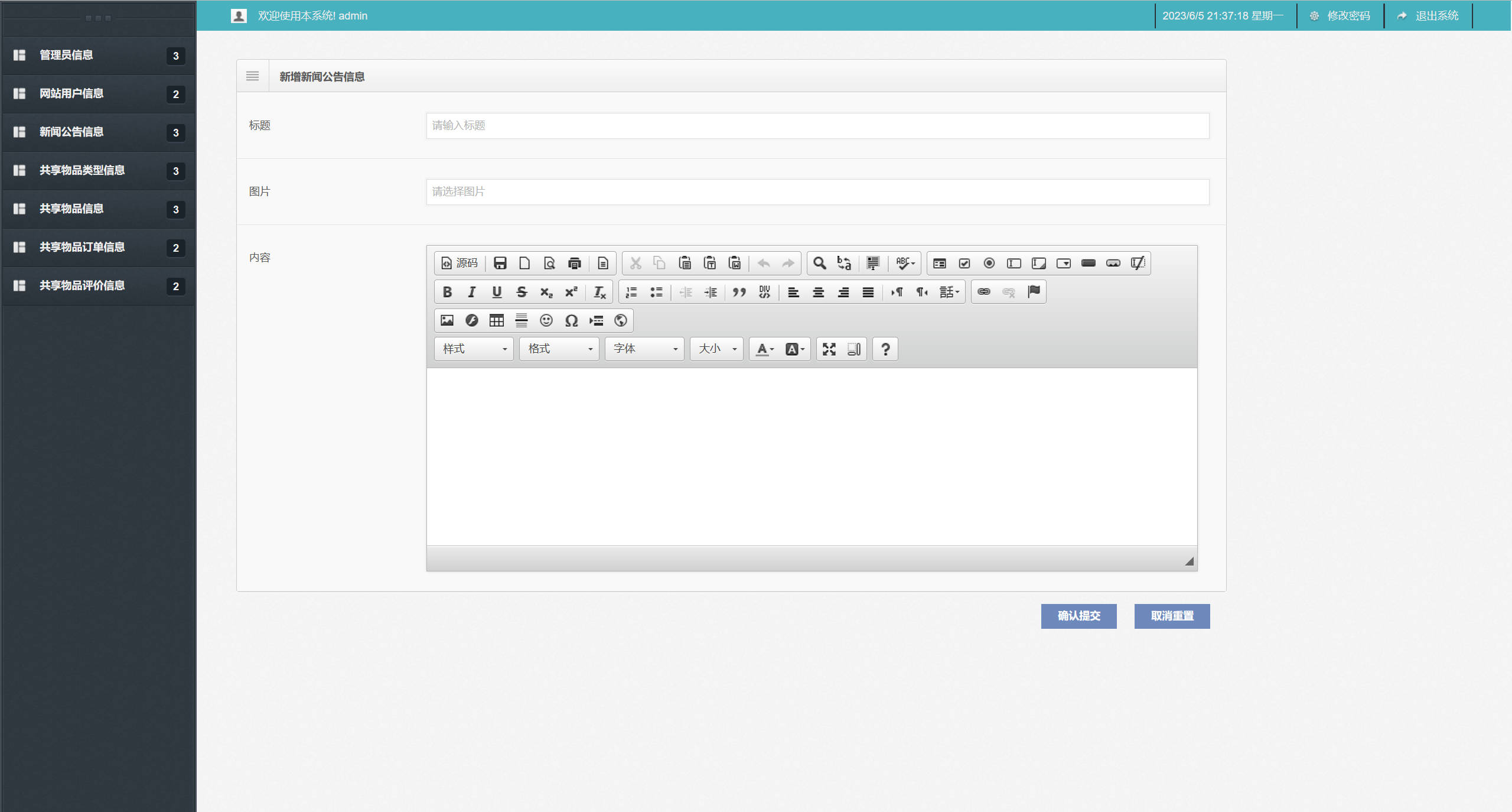The image size is (1512, 812).
Task: Maximize the editor area
Action: click(x=829, y=349)
